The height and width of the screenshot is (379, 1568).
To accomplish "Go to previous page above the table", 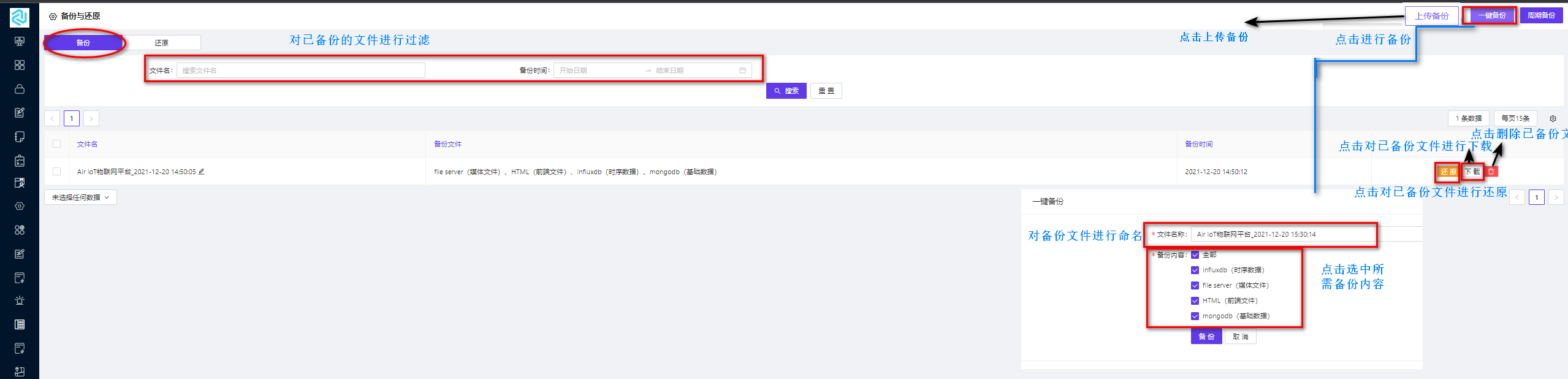I will tap(52, 118).
